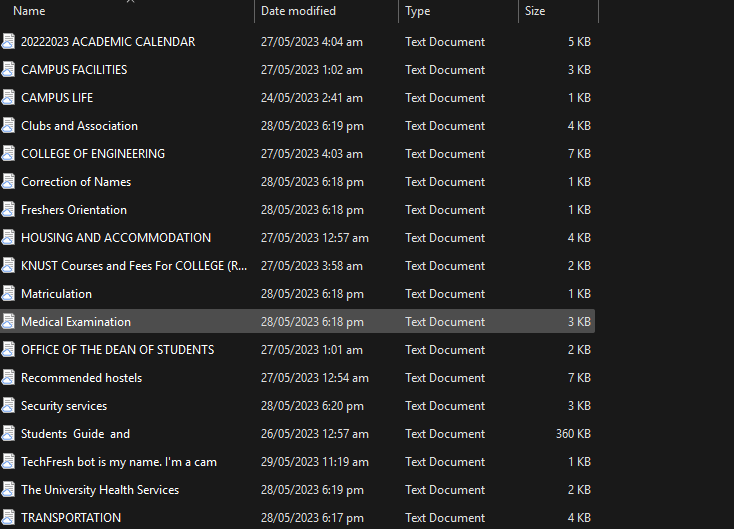Select the icon for Security services file

tap(9, 406)
